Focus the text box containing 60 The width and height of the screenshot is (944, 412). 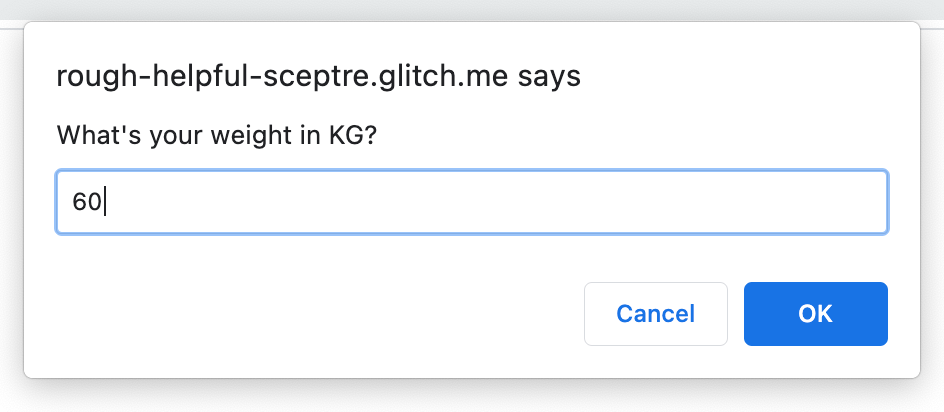pyautogui.click(x=472, y=202)
